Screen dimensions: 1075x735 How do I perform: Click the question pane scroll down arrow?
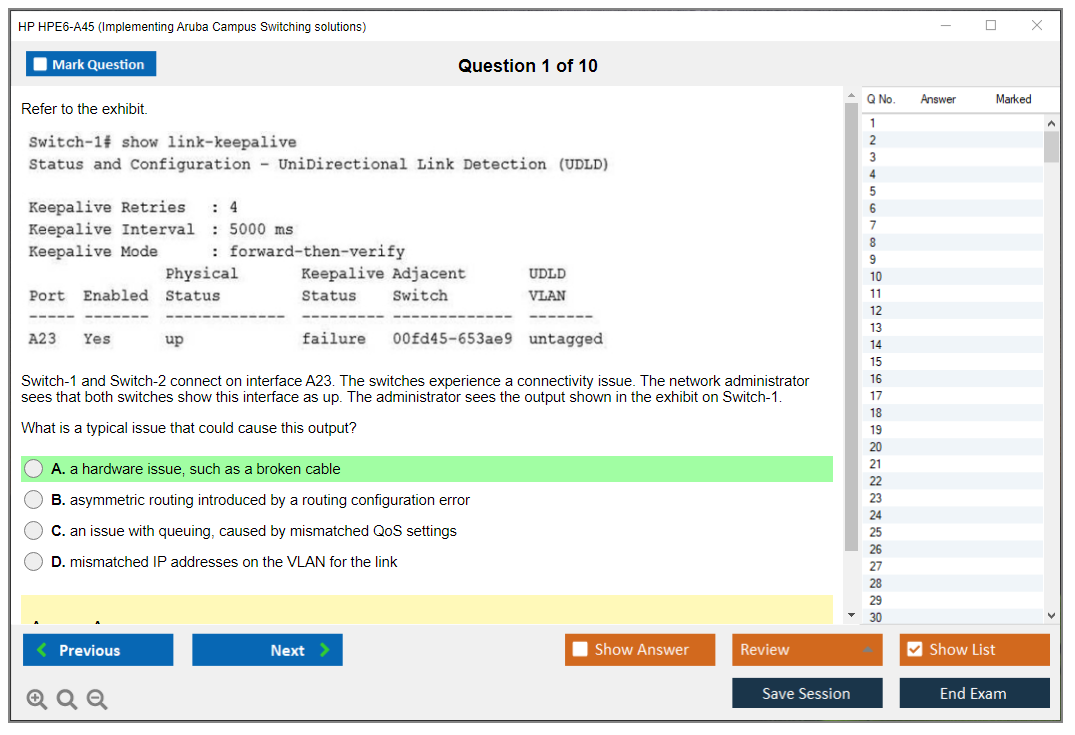[x=851, y=614]
